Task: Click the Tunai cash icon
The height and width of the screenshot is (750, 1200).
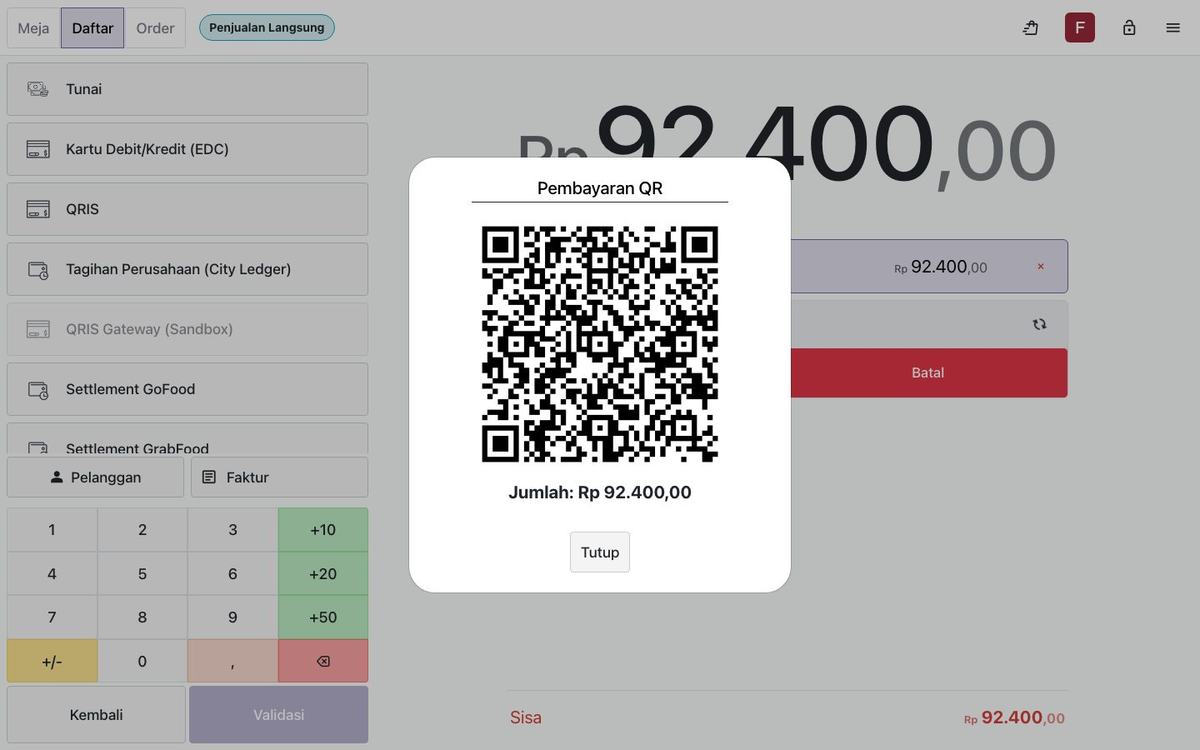Action: (38, 89)
